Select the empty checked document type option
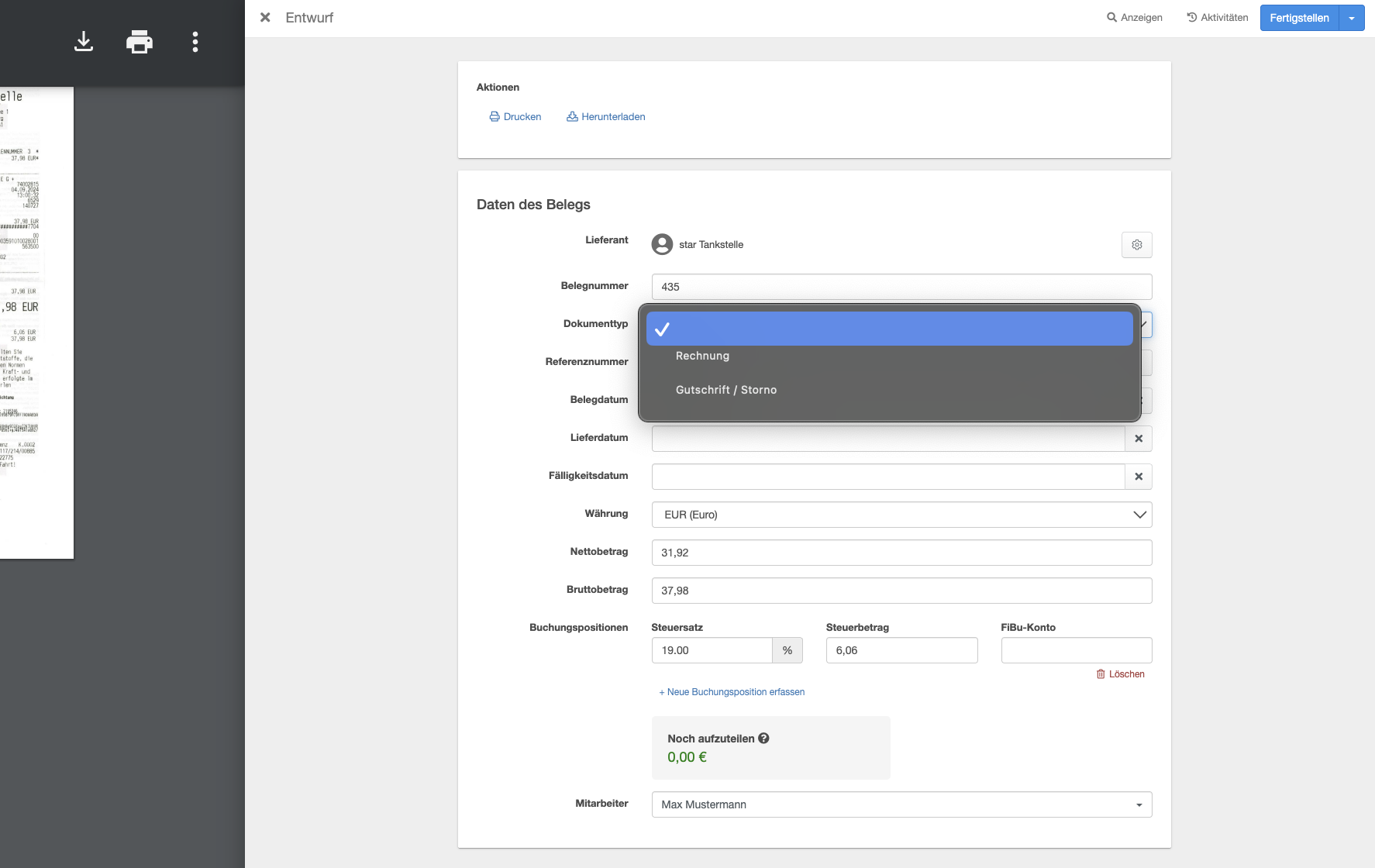1375x868 pixels. pyautogui.click(x=889, y=329)
